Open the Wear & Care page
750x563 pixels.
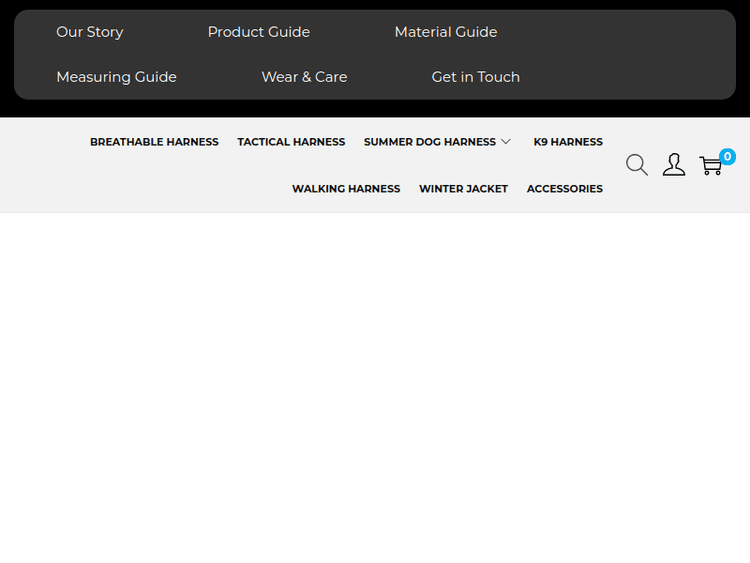pyautogui.click(x=304, y=77)
